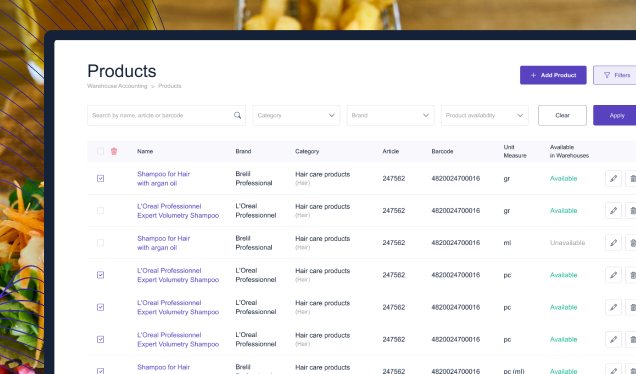Screen dimensions: 636x374
Task: Click the Available in Warehouses column header
Action: 569,151
